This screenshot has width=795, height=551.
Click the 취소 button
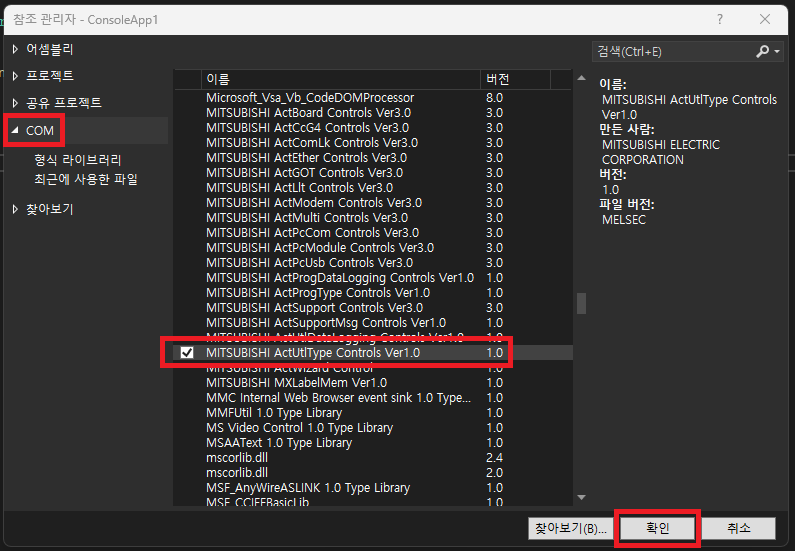pos(738,528)
